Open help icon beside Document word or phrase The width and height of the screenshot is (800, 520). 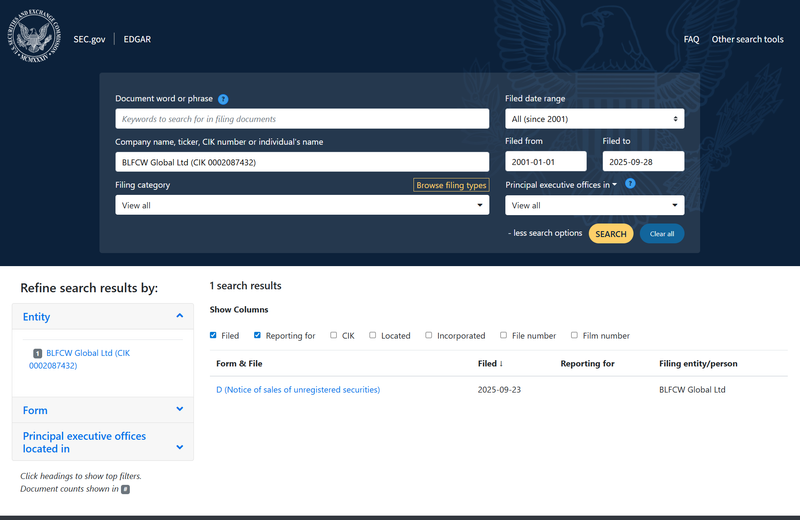pos(223,99)
